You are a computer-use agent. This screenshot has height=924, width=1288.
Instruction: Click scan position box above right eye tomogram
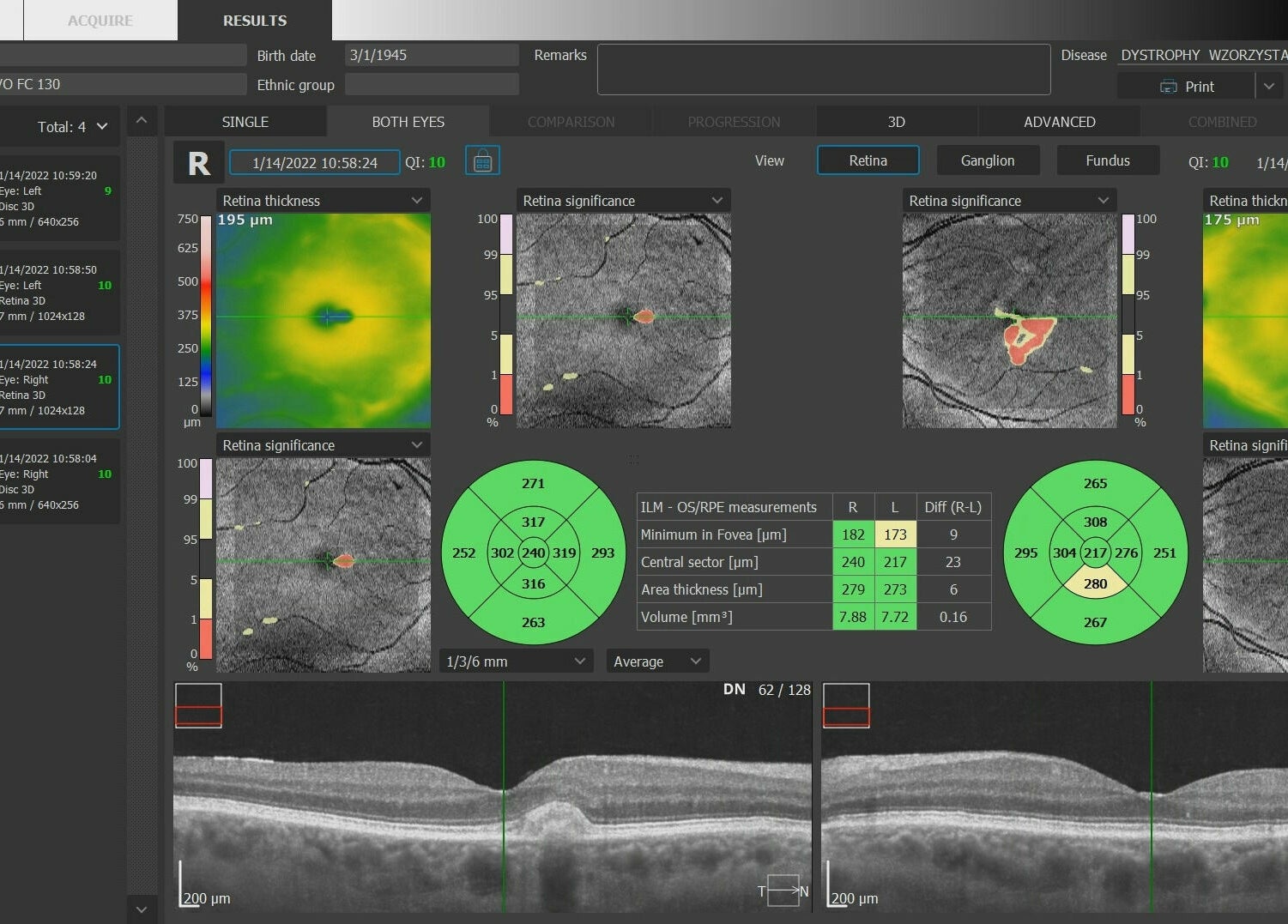(x=198, y=705)
